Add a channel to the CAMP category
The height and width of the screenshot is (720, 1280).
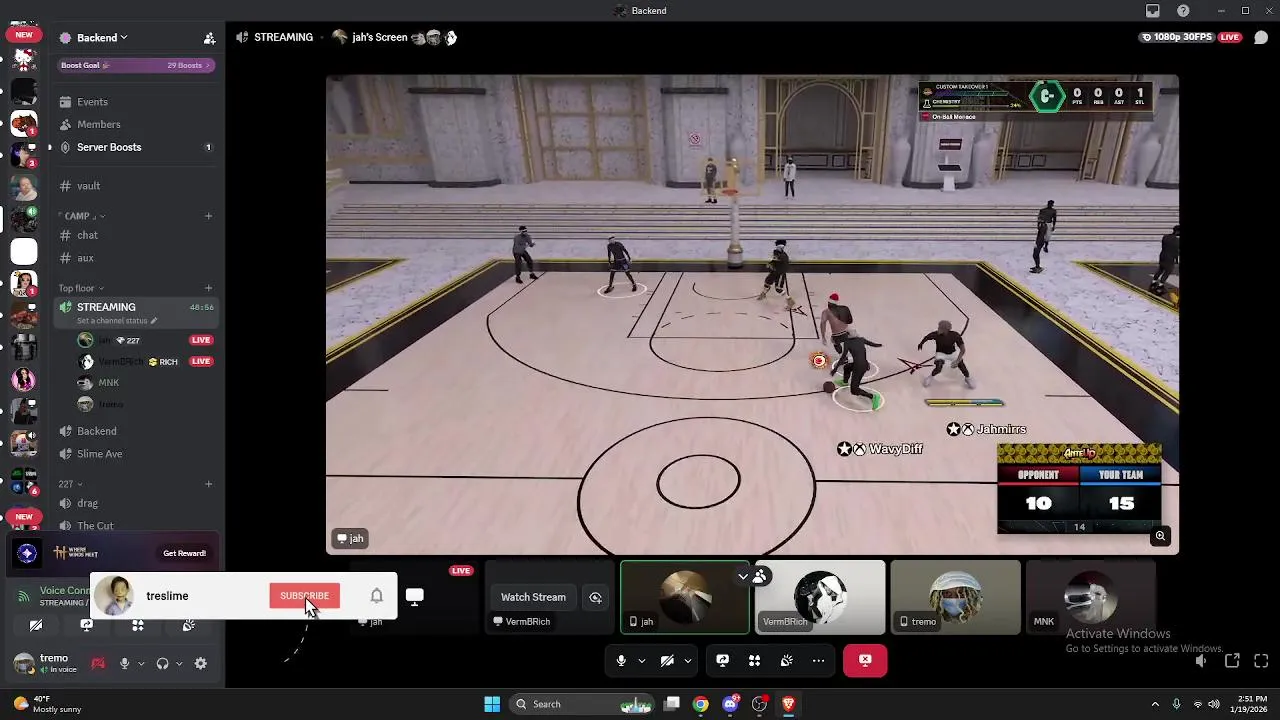[208, 216]
